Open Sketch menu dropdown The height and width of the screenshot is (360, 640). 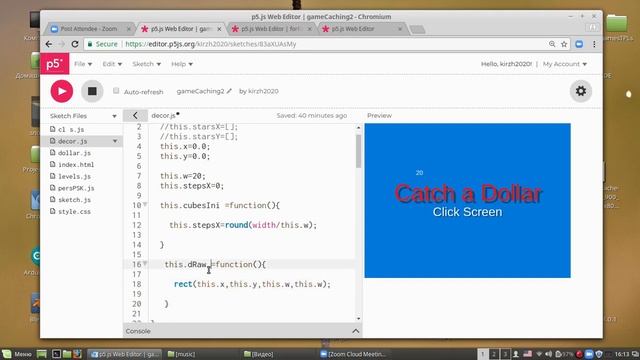point(147,64)
